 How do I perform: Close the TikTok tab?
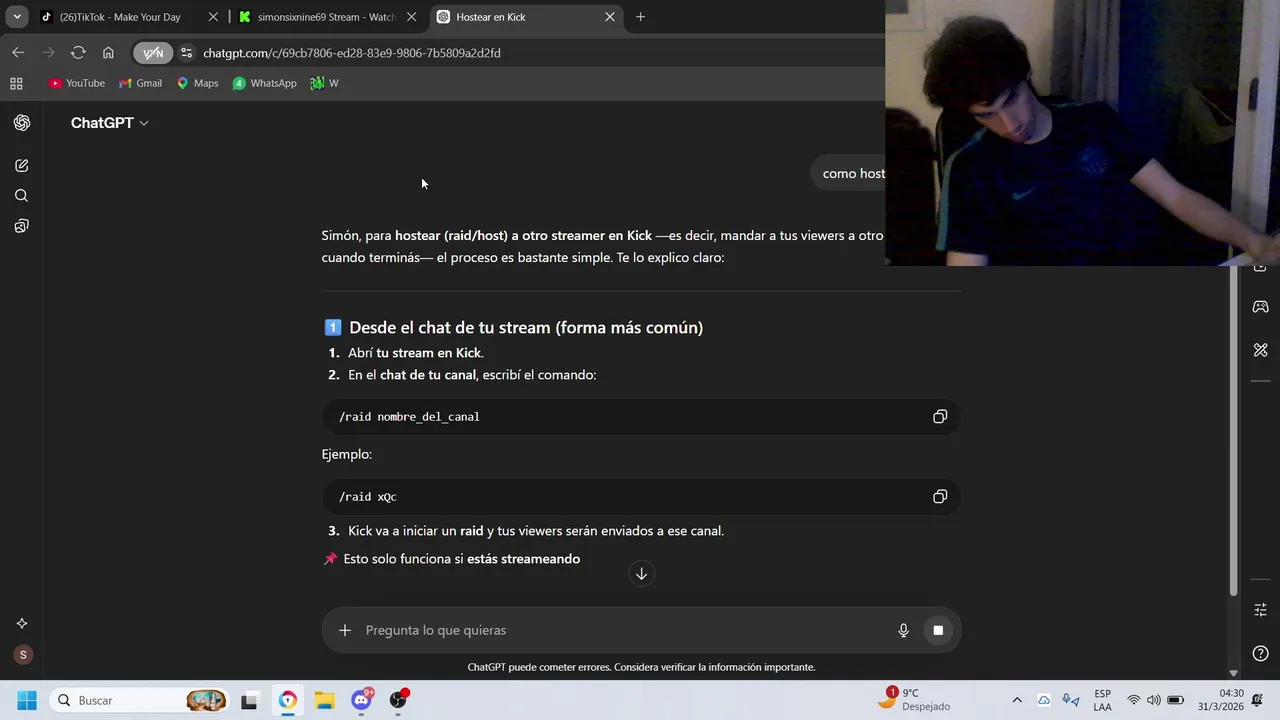[x=213, y=17]
